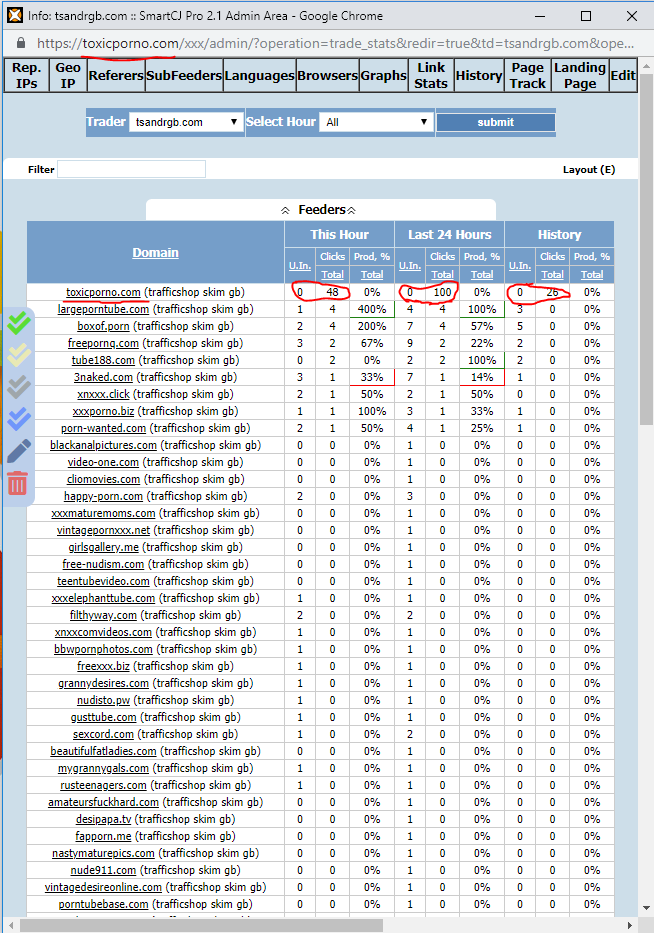The image size is (654, 933).
Task: Open the Geo IP tab
Action: (68, 76)
